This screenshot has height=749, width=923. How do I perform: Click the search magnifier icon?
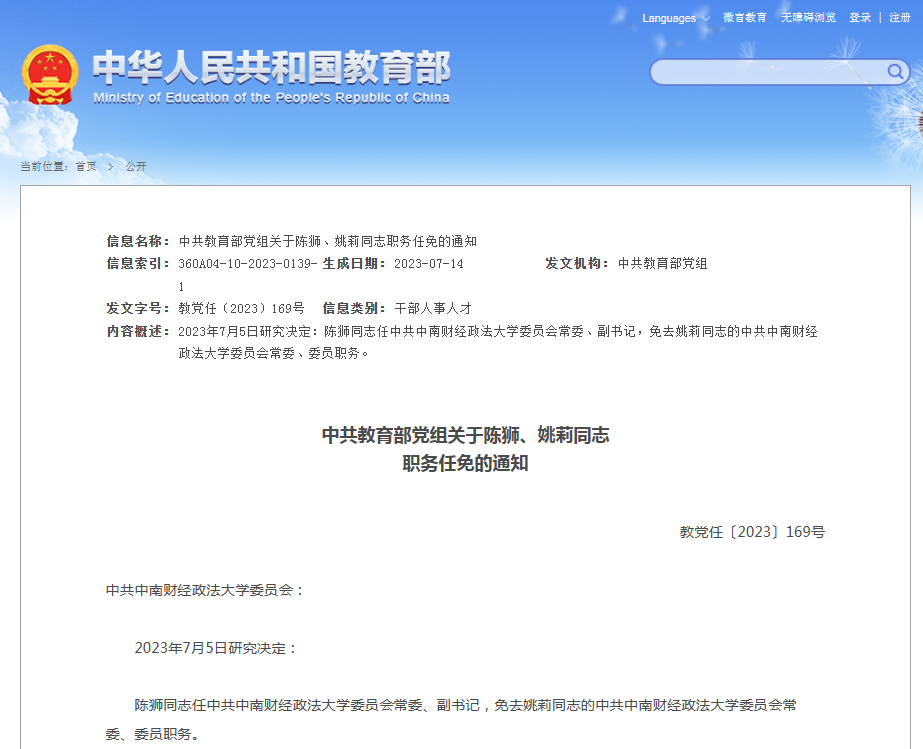pyautogui.click(x=895, y=72)
